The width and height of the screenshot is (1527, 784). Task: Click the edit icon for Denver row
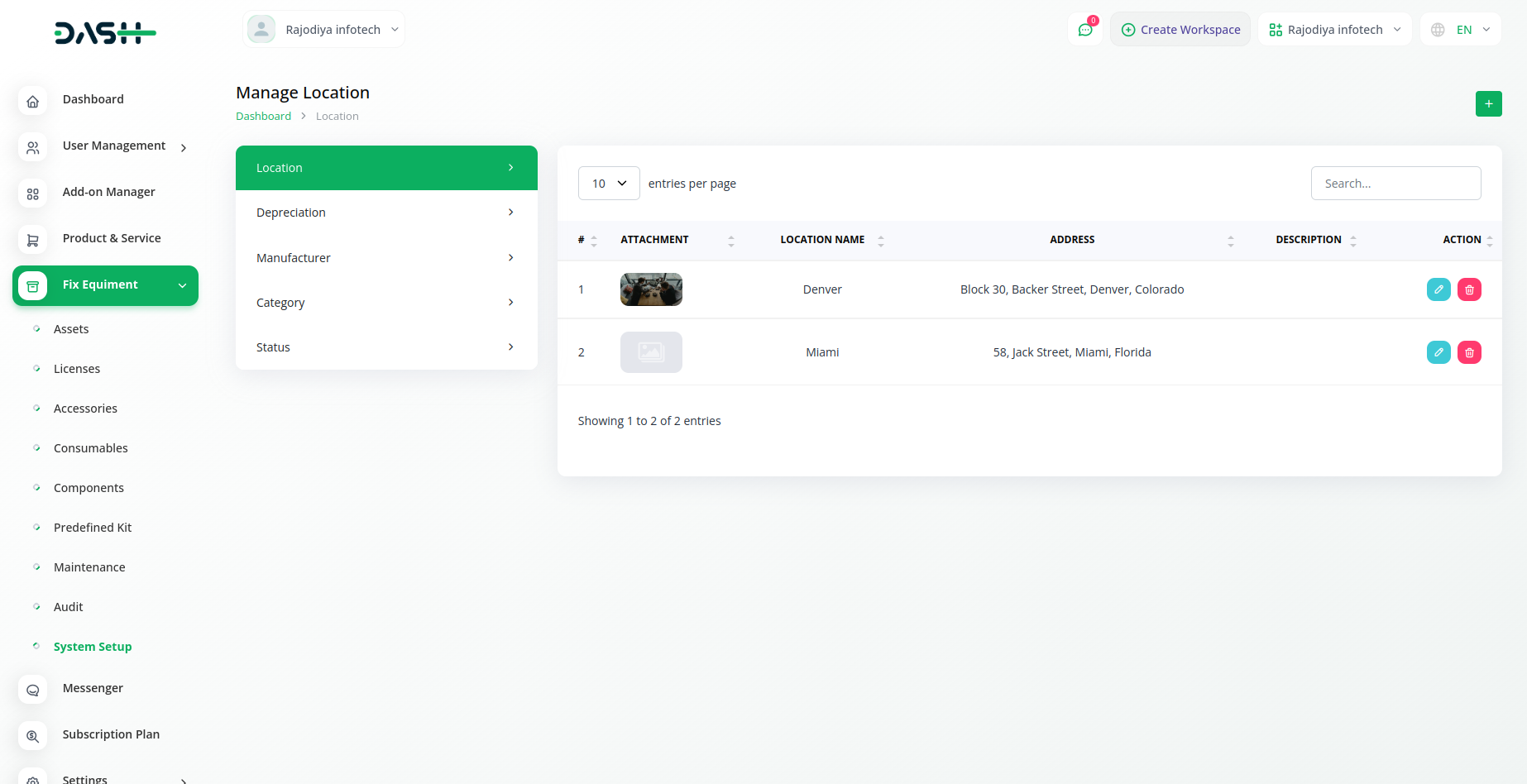pyautogui.click(x=1438, y=289)
